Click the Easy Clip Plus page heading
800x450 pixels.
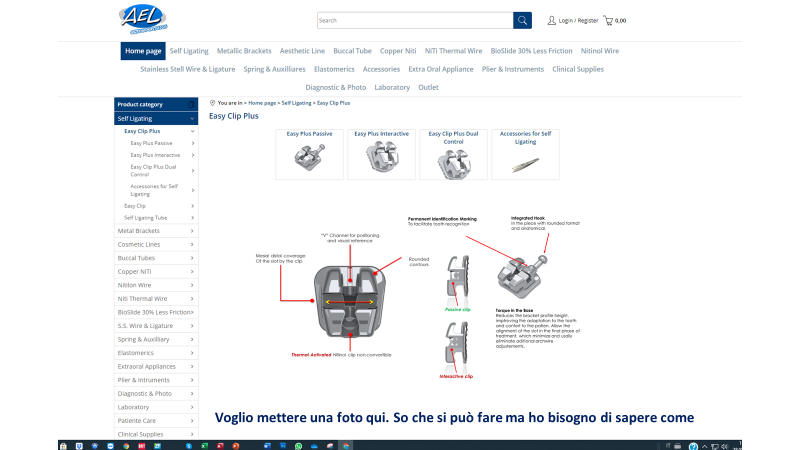tap(234, 116)
